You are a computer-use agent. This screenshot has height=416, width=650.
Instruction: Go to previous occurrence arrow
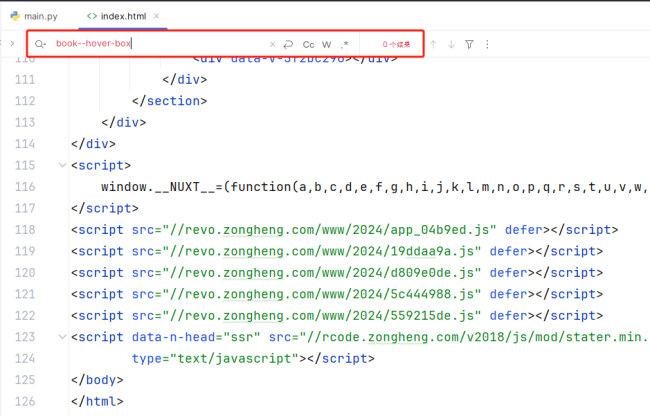(x=433, y=44)
